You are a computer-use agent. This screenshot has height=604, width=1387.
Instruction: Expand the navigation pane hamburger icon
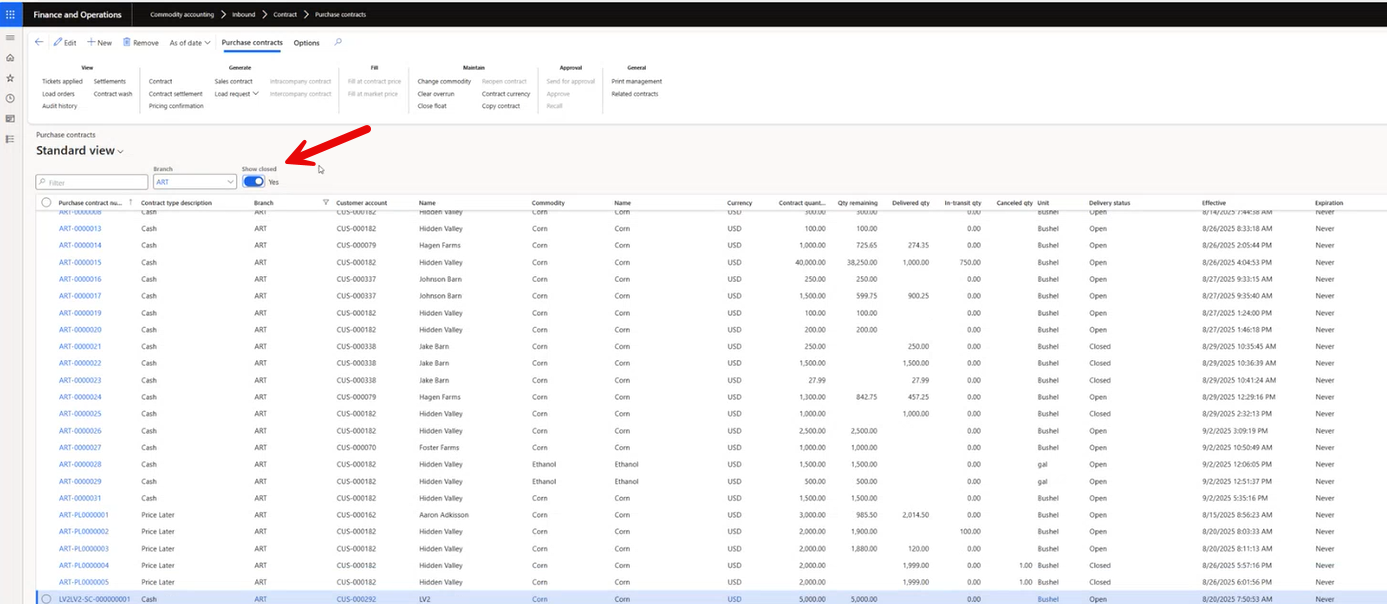[10, 37]
